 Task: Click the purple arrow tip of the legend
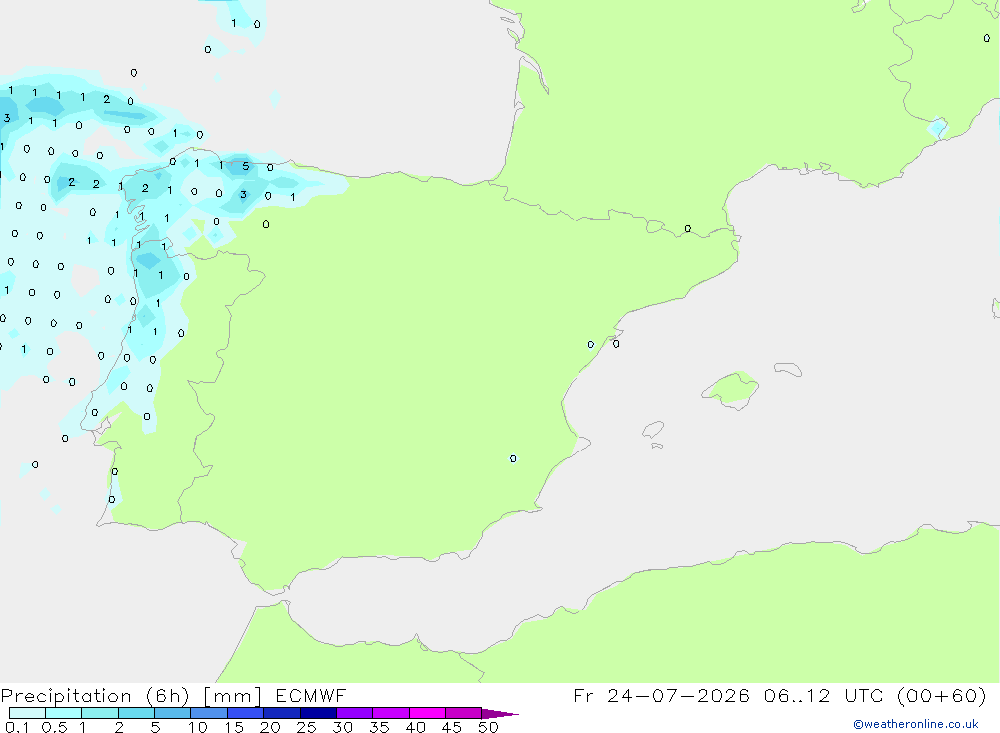pos(499,714)
